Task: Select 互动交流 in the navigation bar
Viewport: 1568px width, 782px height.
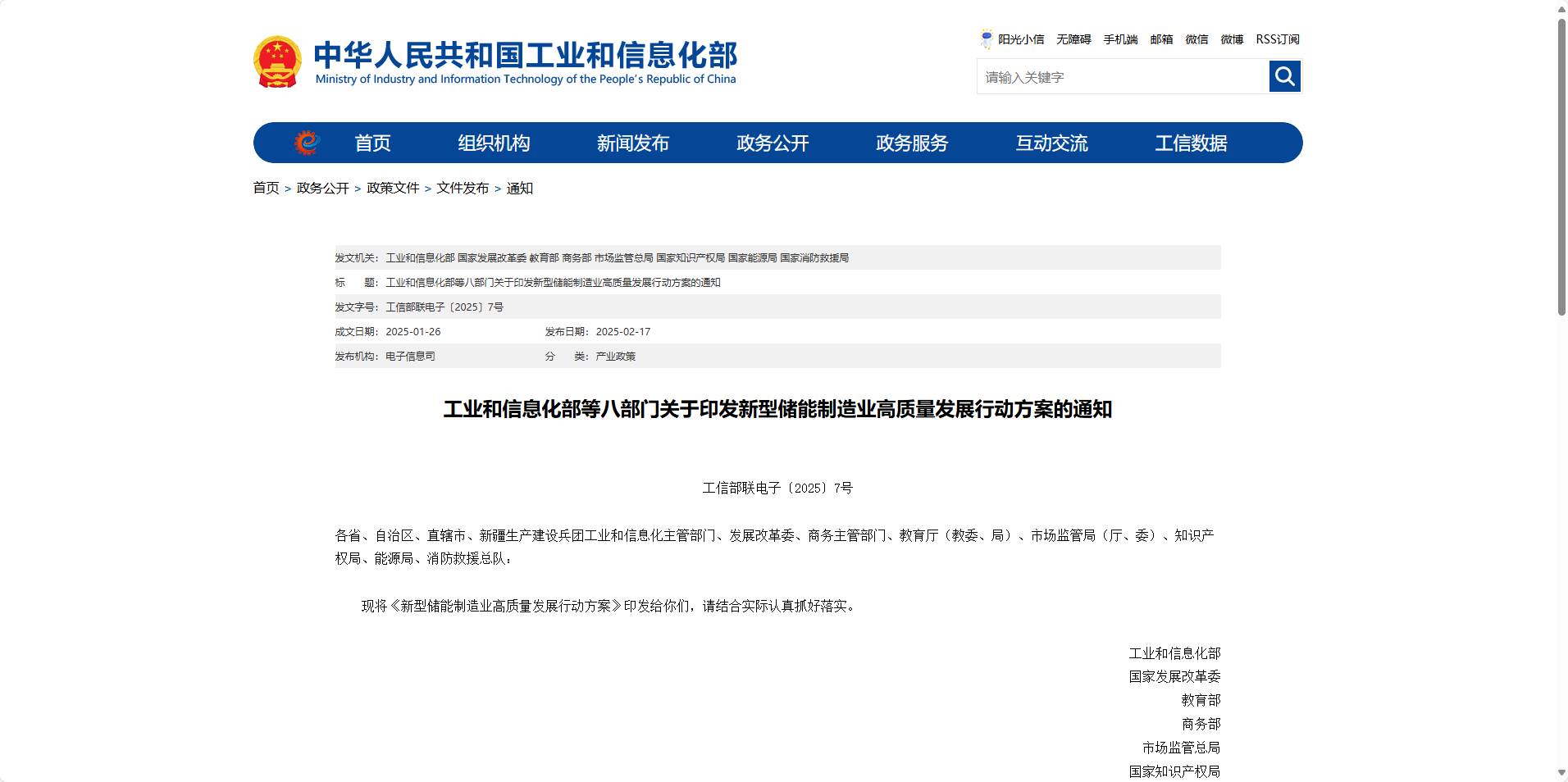Action: pyautogui.click(x=1051, y=143)
